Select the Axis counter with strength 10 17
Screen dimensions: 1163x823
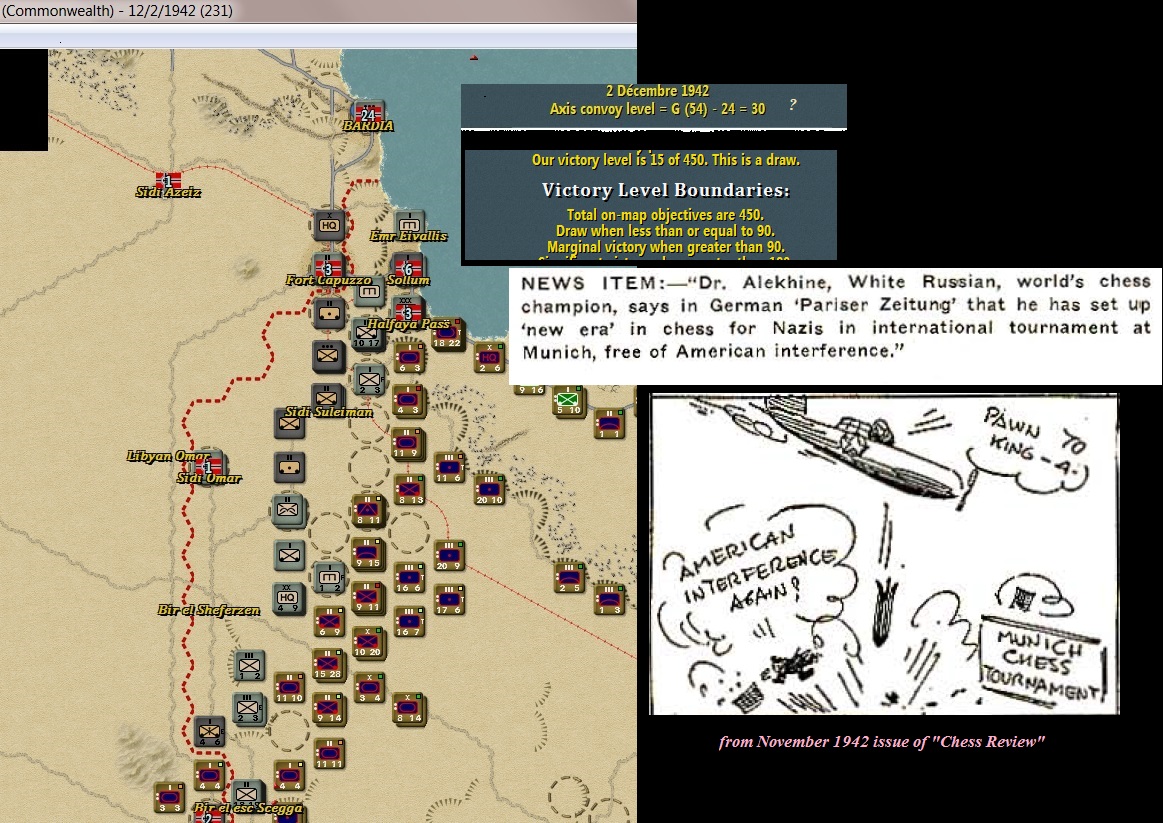pos(367,334)
